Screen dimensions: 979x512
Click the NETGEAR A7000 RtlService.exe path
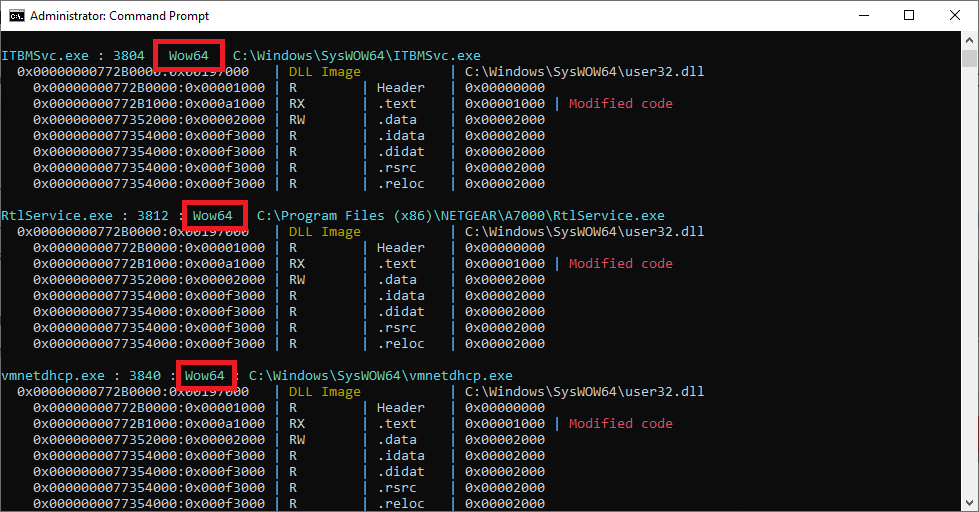(x=461, y=215)
